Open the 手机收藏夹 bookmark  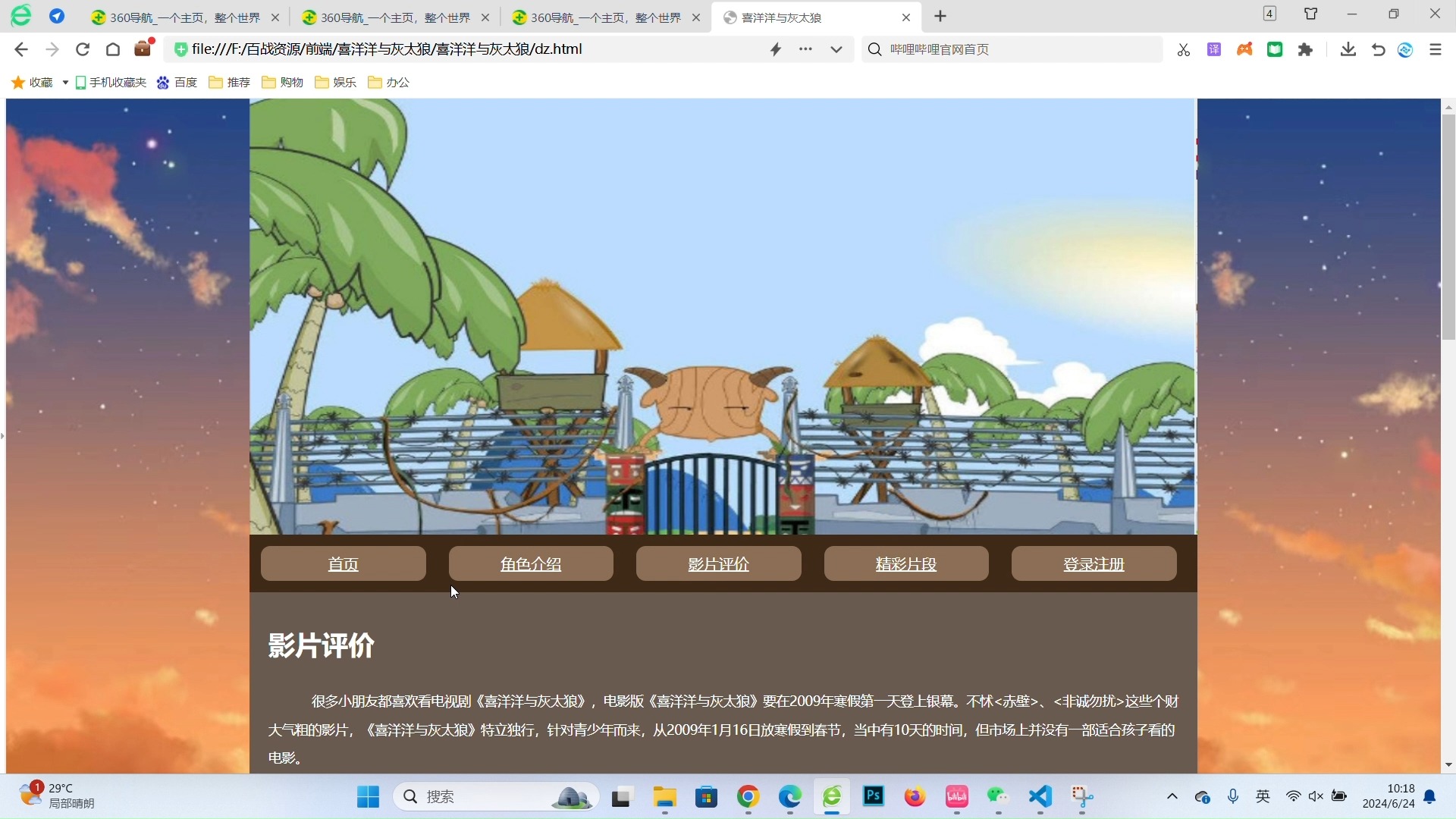[x=111, y=82]
